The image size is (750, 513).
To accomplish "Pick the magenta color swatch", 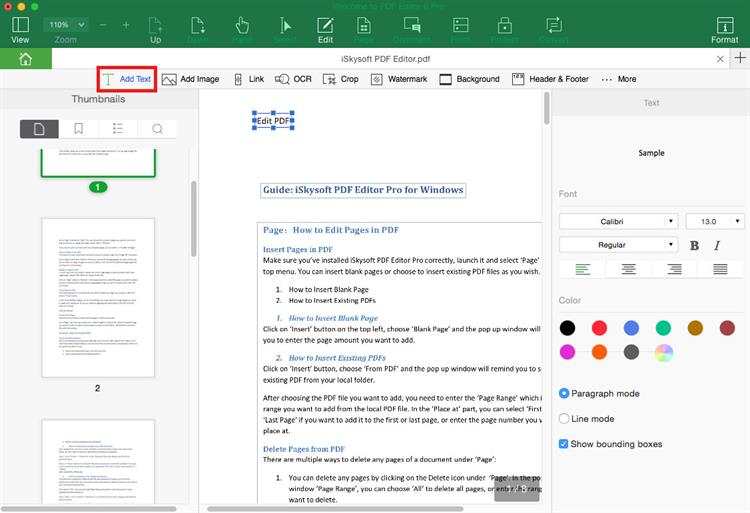I will tap(567, 352).
